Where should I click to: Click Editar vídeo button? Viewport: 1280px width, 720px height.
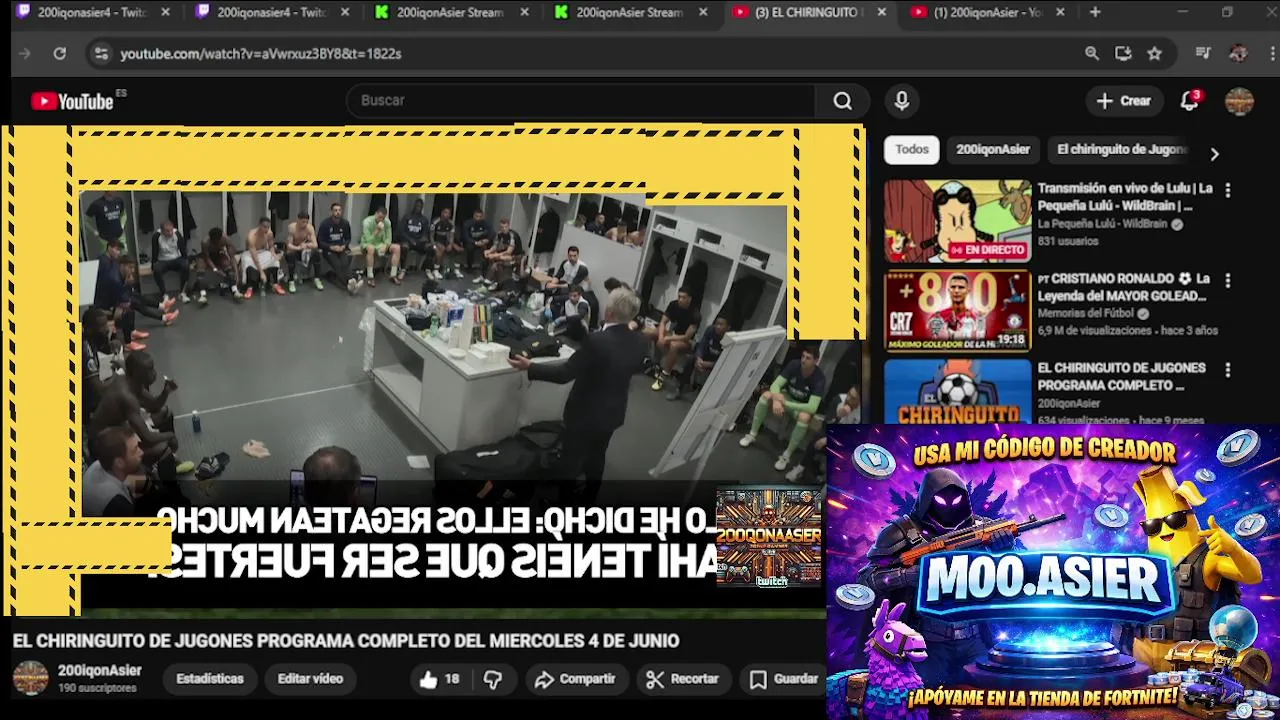pyautogui.click(x=310, y=679)
